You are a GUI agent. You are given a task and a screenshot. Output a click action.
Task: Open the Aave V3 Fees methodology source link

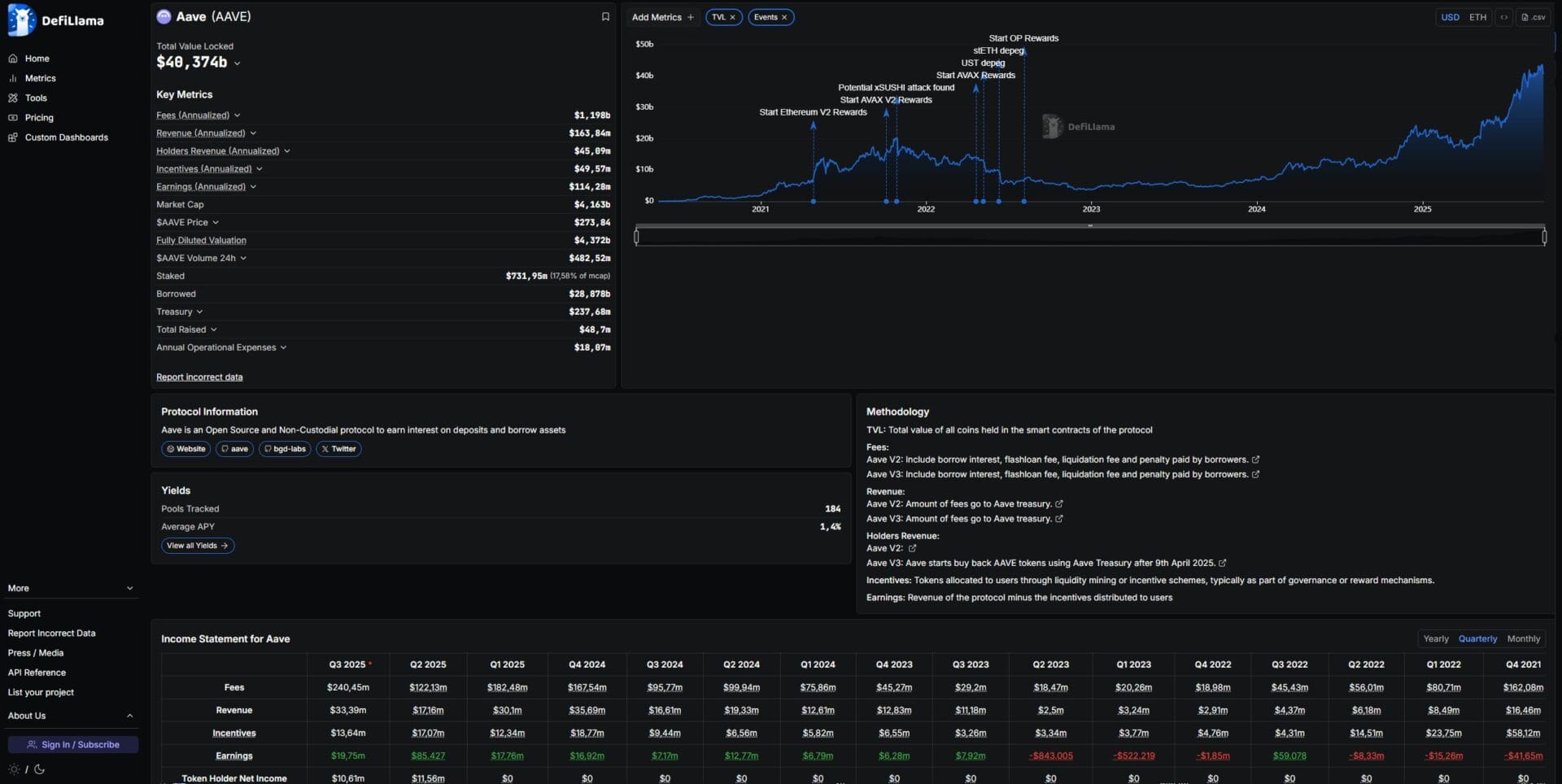tap(1255, 475)
